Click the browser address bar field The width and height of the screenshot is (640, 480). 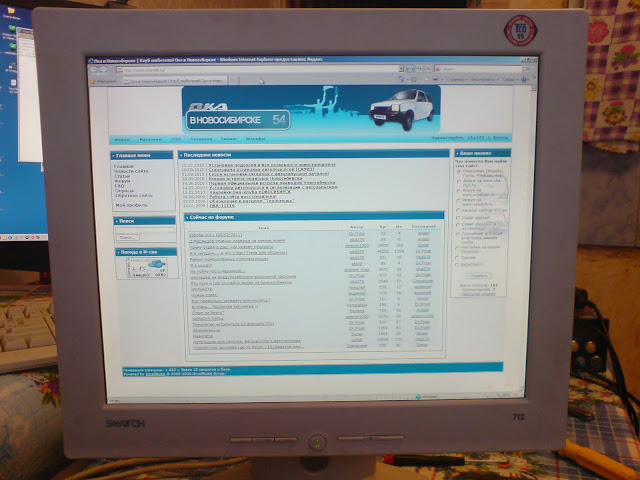(x=258, y=69)
